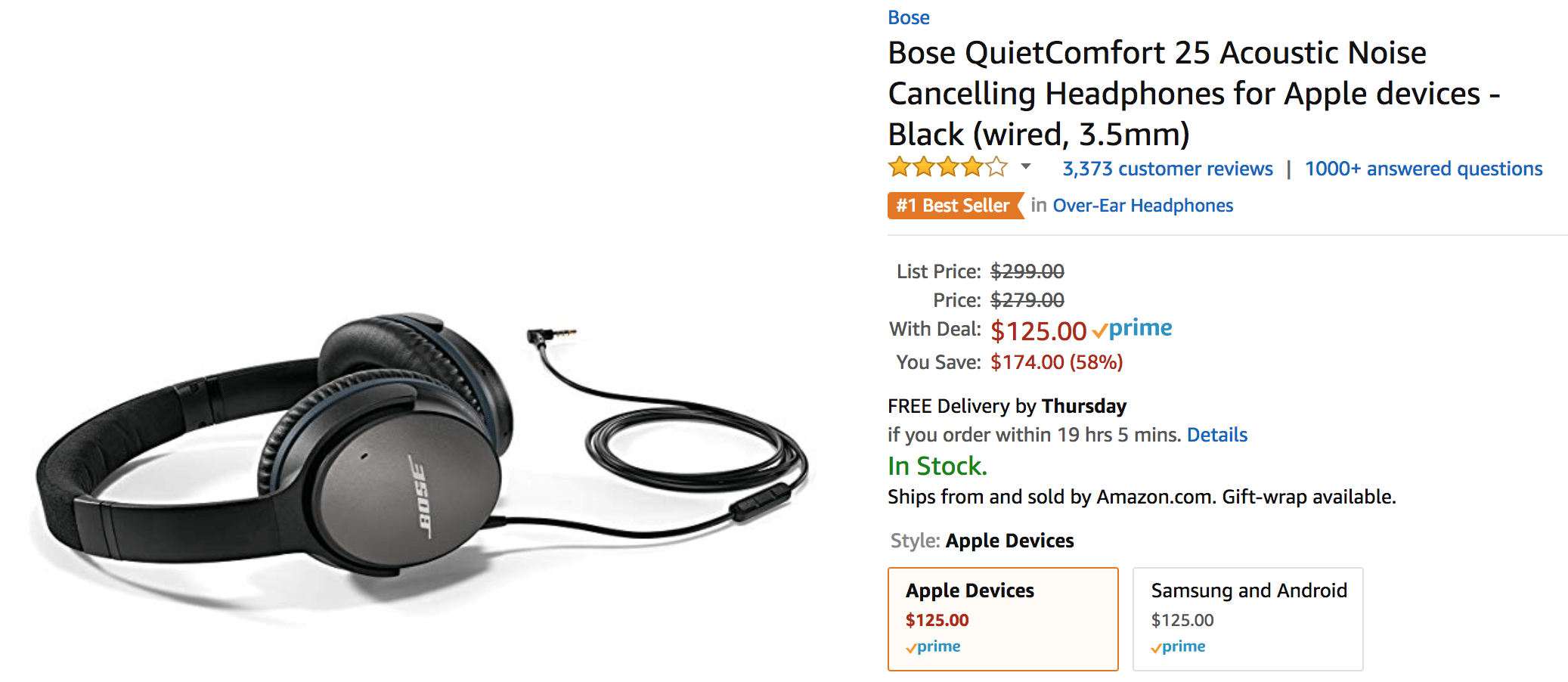1568x682 pixels.
Task: Click the star rating icons
Action: click(947, 166)
